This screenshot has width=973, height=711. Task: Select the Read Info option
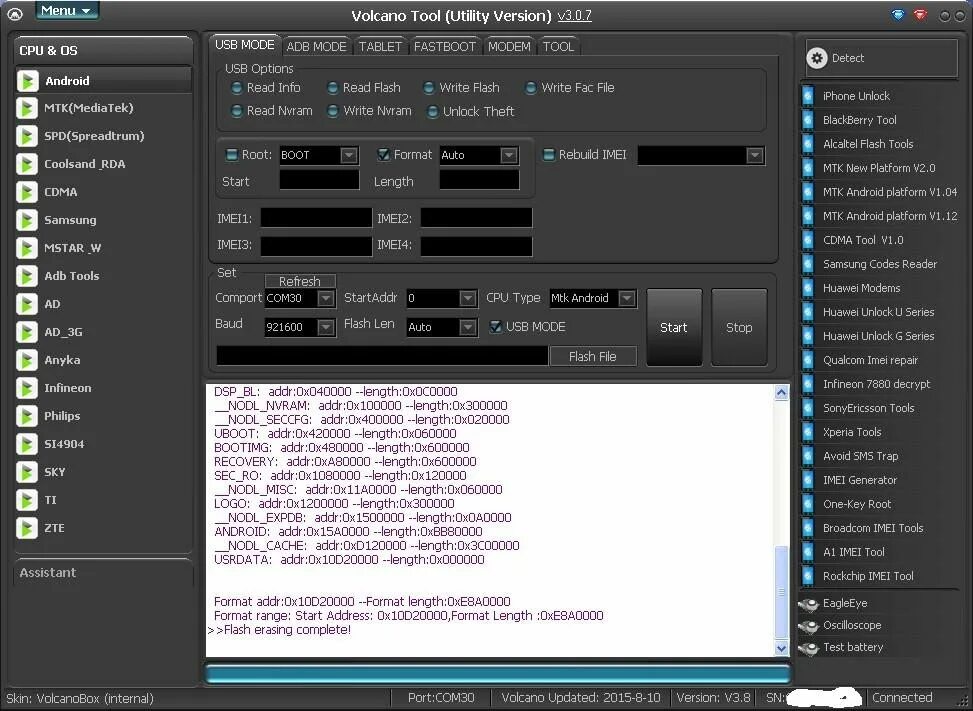236,88
